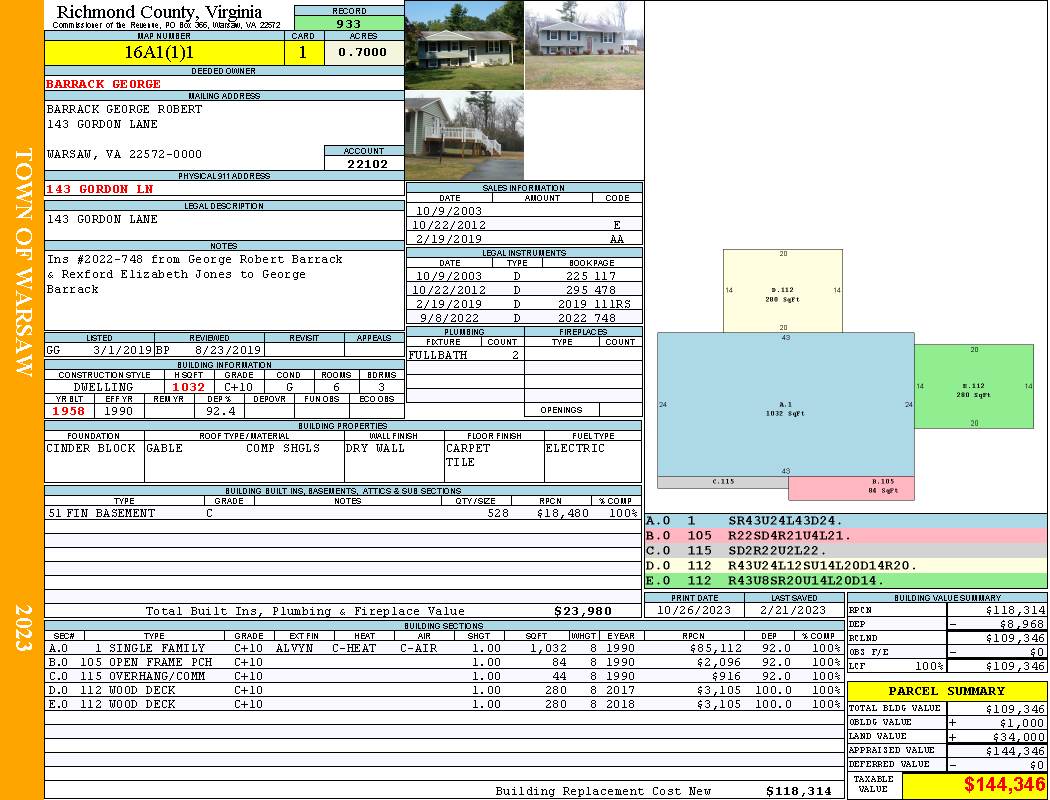Select sale date 10/9/2003 in Sales Information
Screen dimensions: 1050x800
point(449,211)
